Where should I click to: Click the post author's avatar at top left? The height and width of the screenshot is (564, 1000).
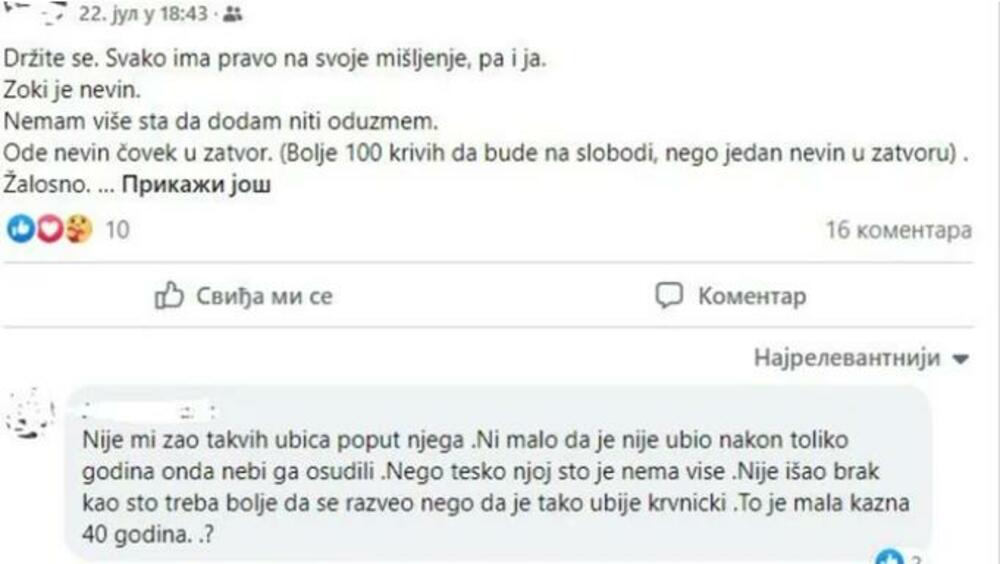click(x=30, y=10)
